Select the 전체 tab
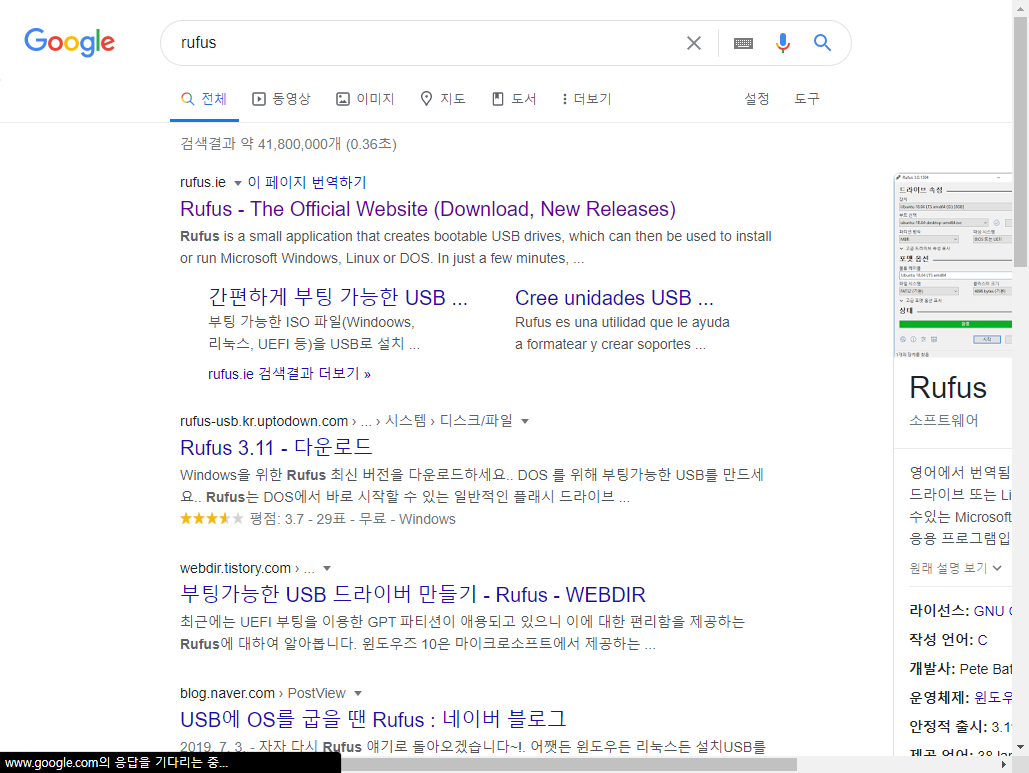 (204, 99)
